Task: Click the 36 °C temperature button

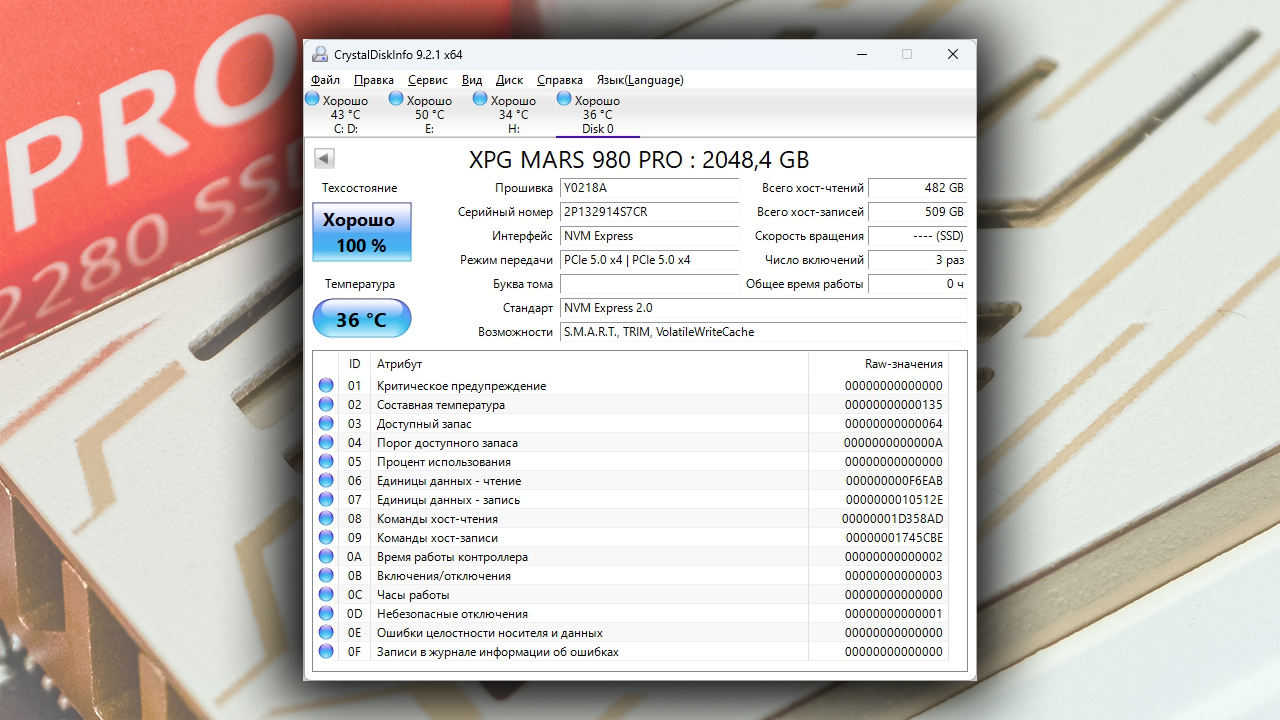Action: (x=361, y=320)
